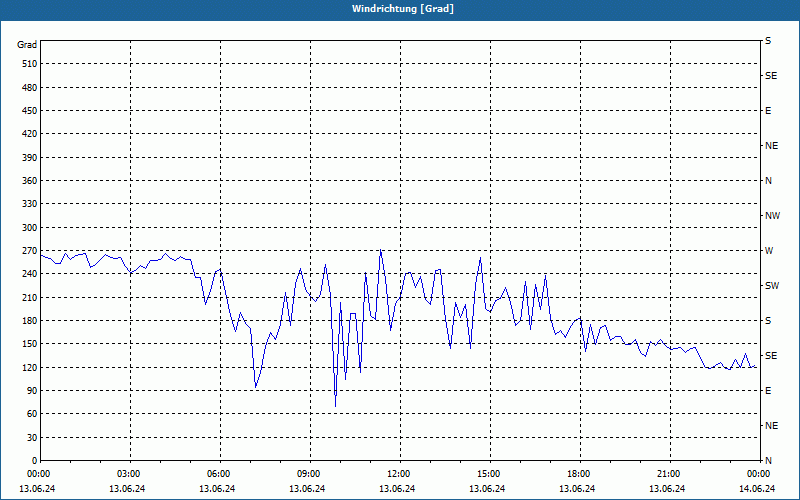800x500 pixels.
Task: Select the 420 tick label on the left axis
Action: click(30, 134)
